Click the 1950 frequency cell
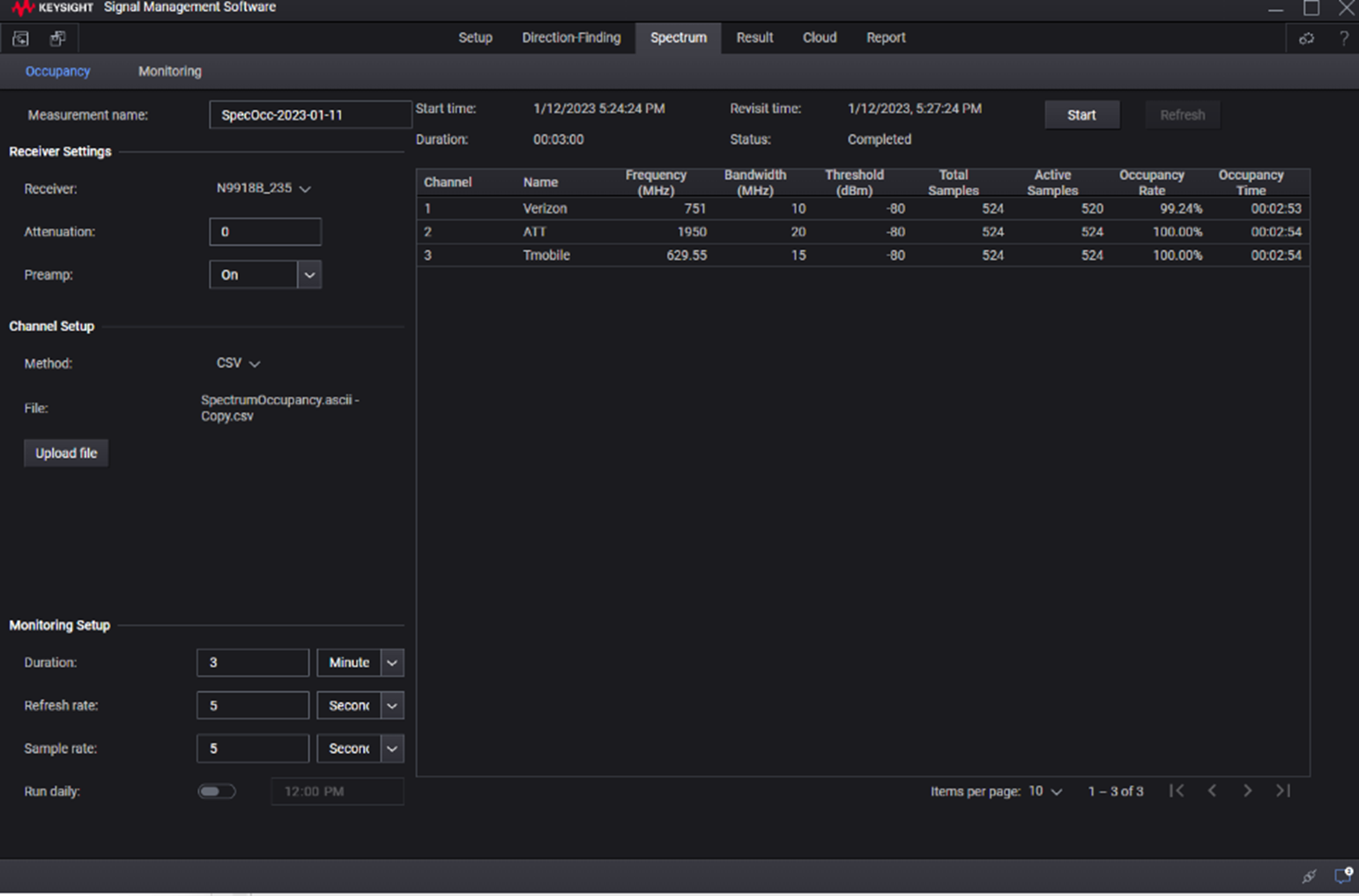1359x896 pixels. click(x=692, y=232)
